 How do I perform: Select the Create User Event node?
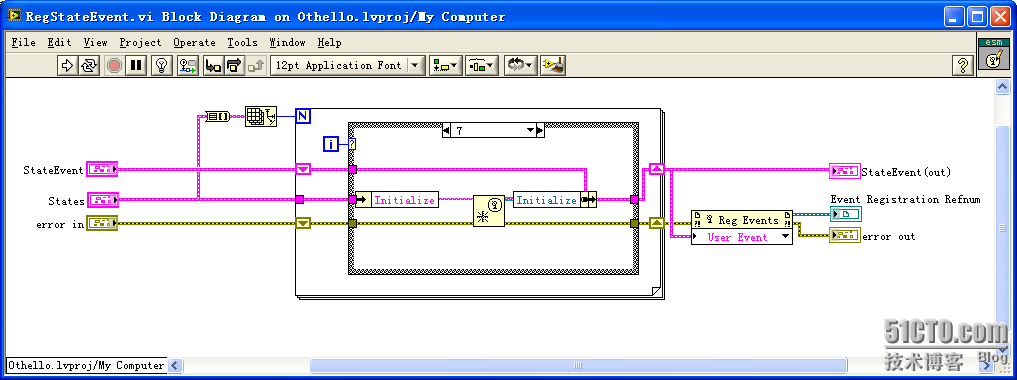tap(489, 210)
